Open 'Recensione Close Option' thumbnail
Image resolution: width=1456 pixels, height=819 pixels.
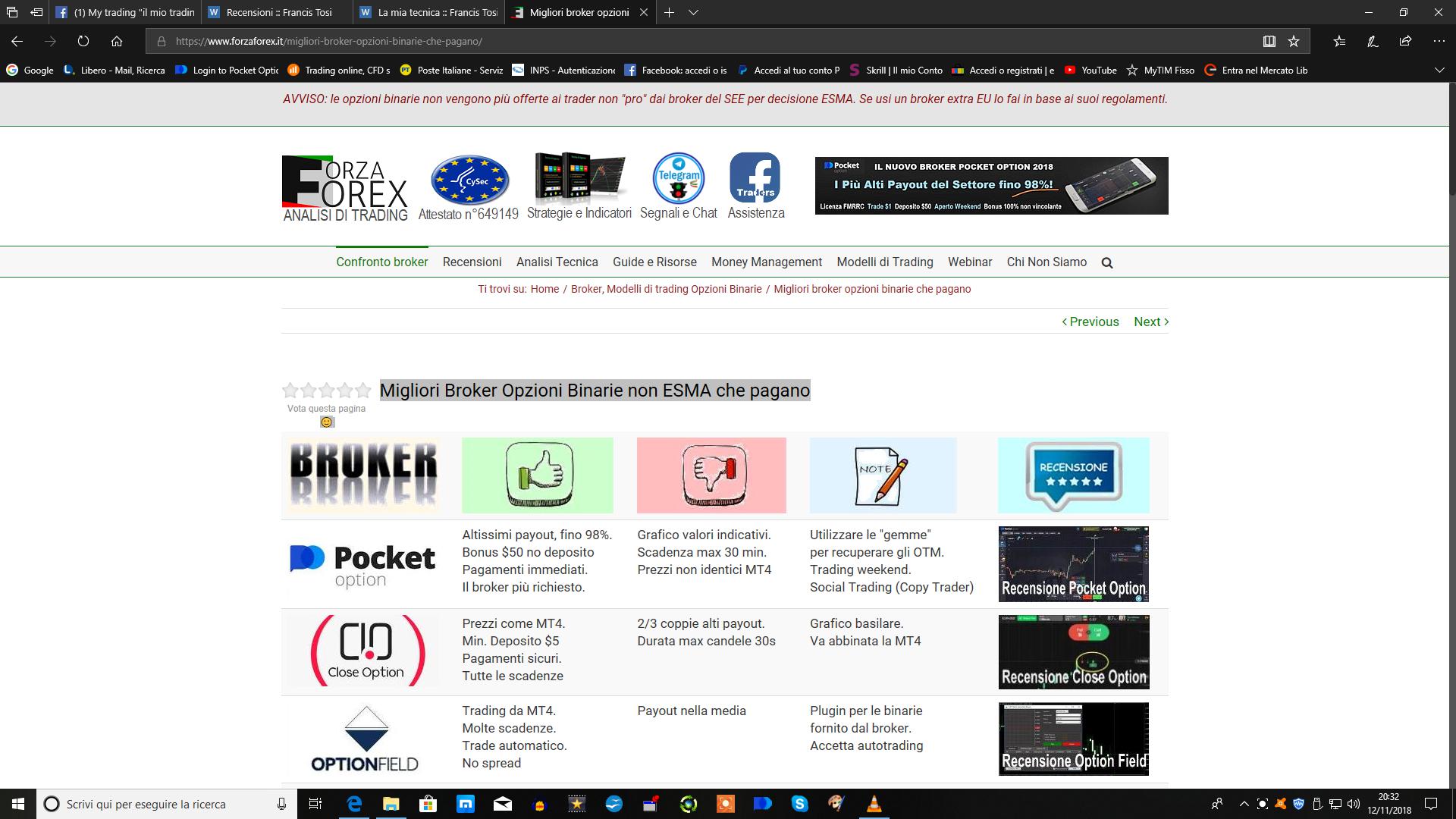pyautogui.click(x=1073, y=652)
